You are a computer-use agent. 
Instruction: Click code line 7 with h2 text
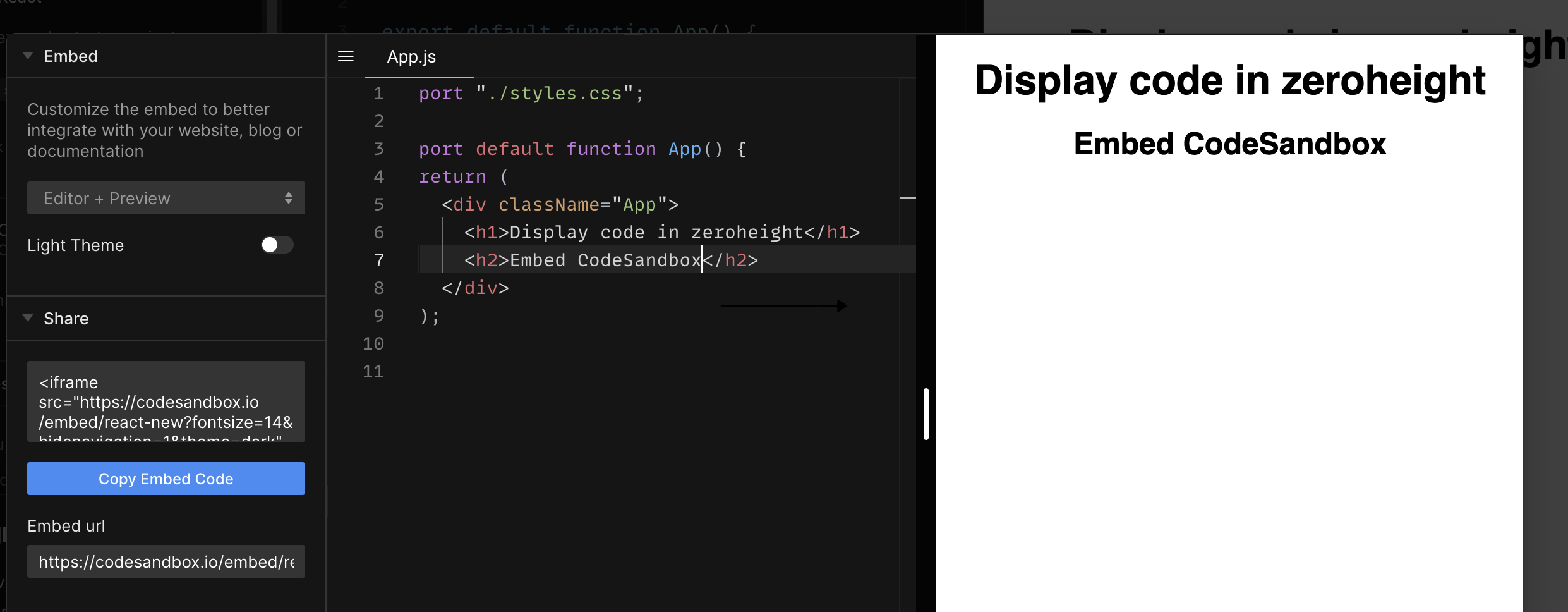click(611, 260)
